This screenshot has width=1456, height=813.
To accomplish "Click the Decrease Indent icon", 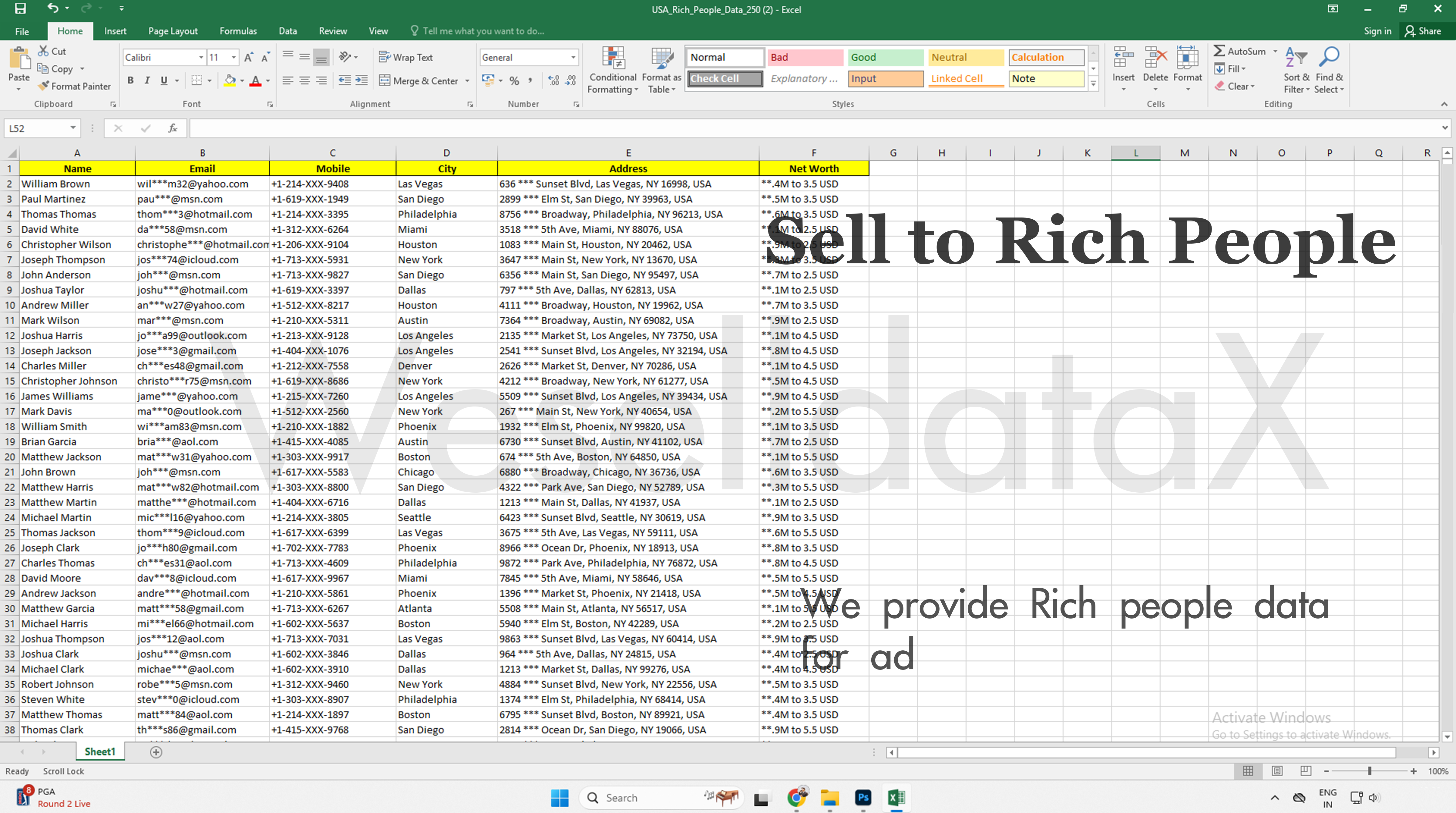I will (344, 80).
